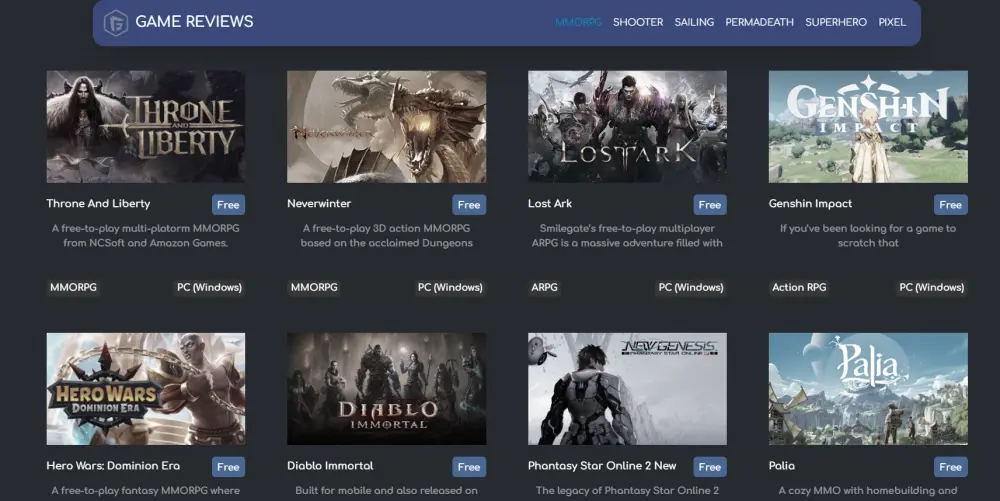Screen dimensions: 1000x501
Task: Click PC (Windows) tag on Genshin Impact card
Action: point(932,287)
